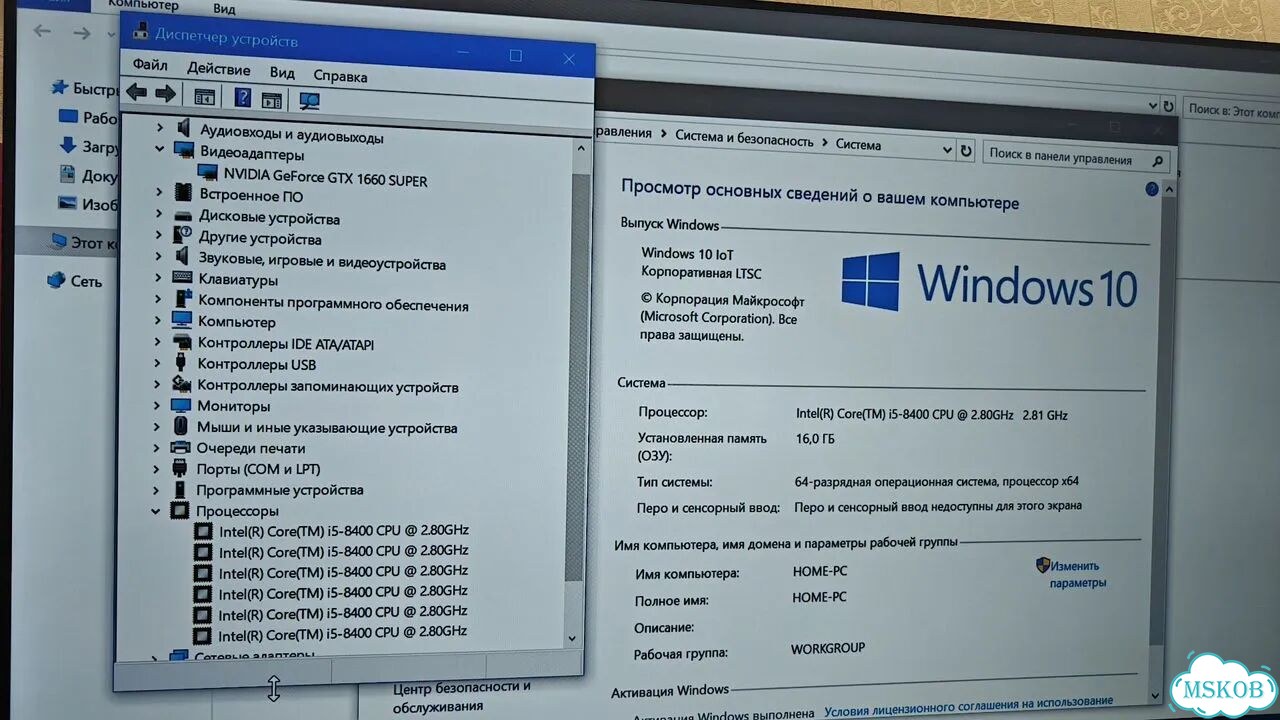Click the Очереди печати printer icon

pyautogui.click(x=180, y=447)
